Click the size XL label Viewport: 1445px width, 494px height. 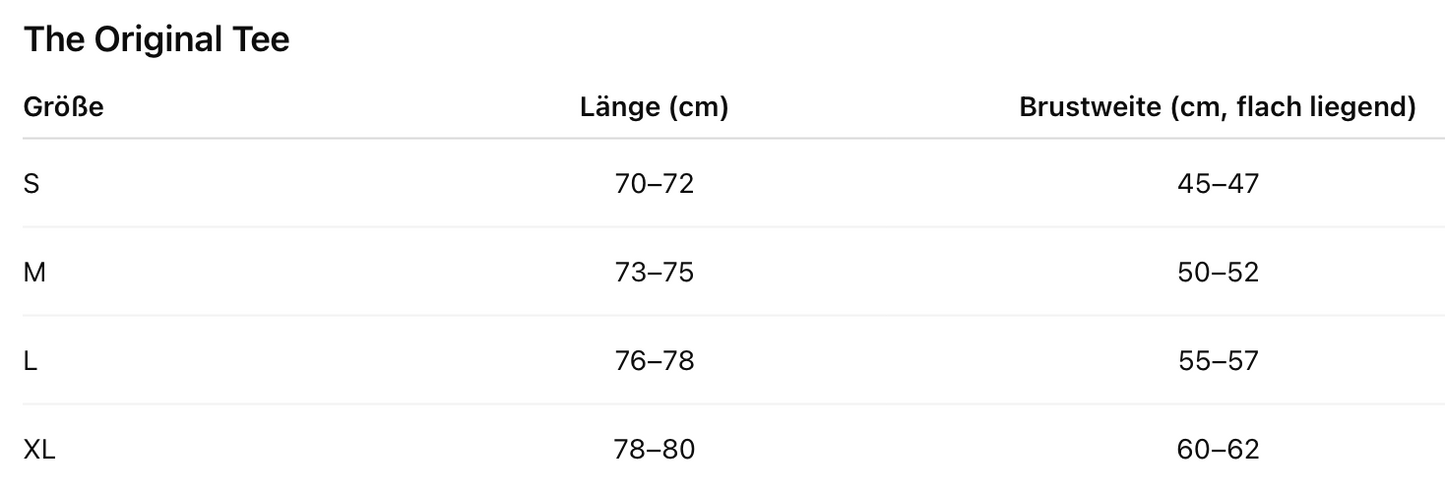click(x=39, y=450)
